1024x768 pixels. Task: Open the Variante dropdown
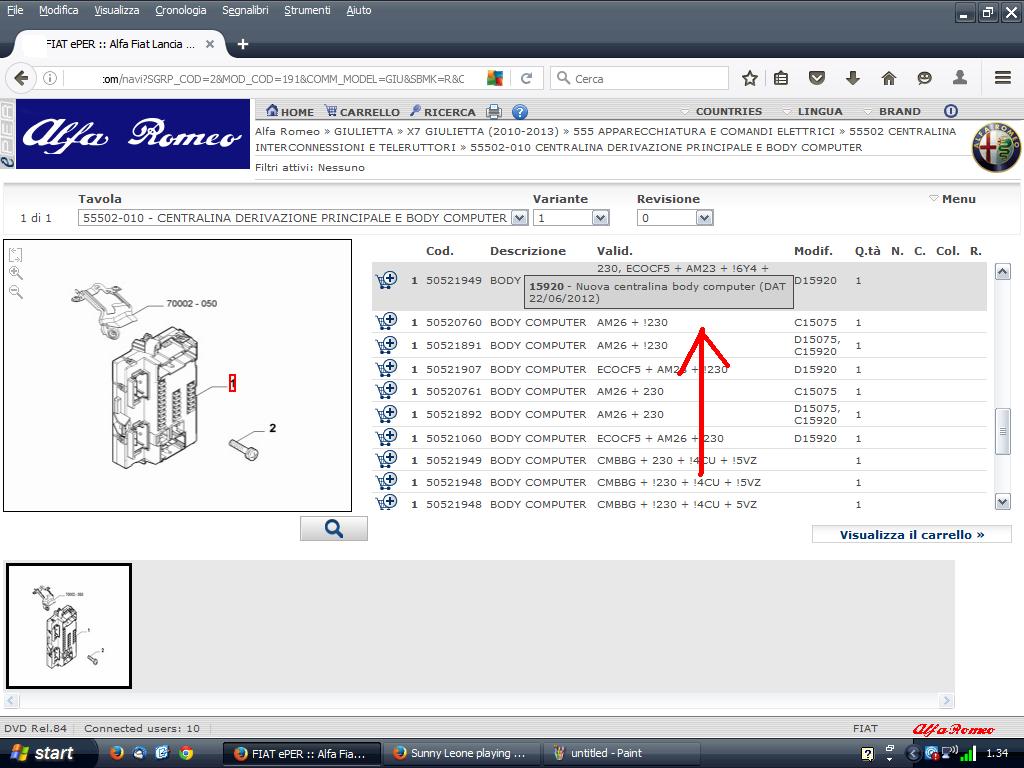click(x=571, y=217)
